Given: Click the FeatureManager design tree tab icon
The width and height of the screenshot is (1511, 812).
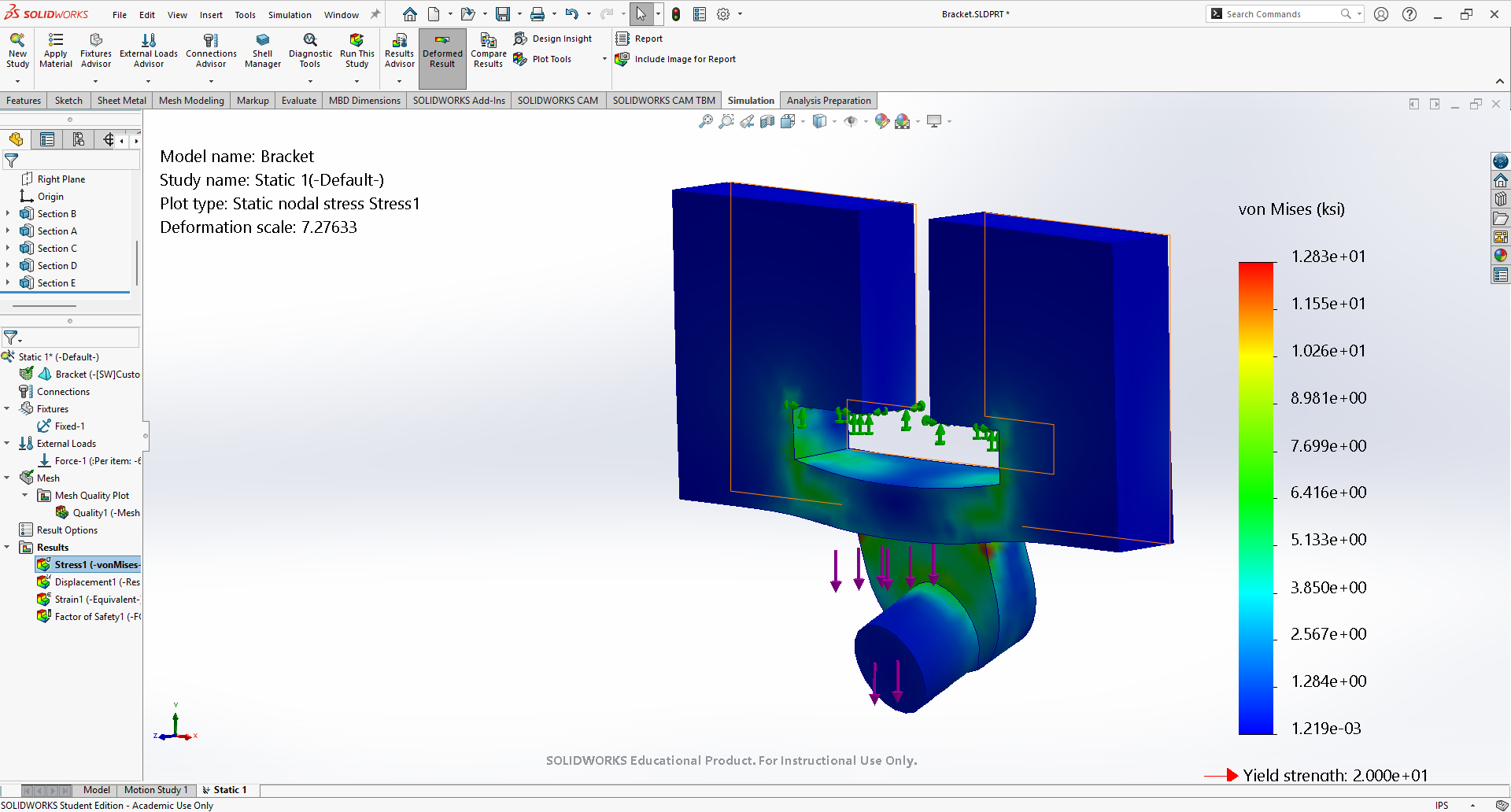Looking at the screenshot, I should pyautogui.click(x=16, y=139).
